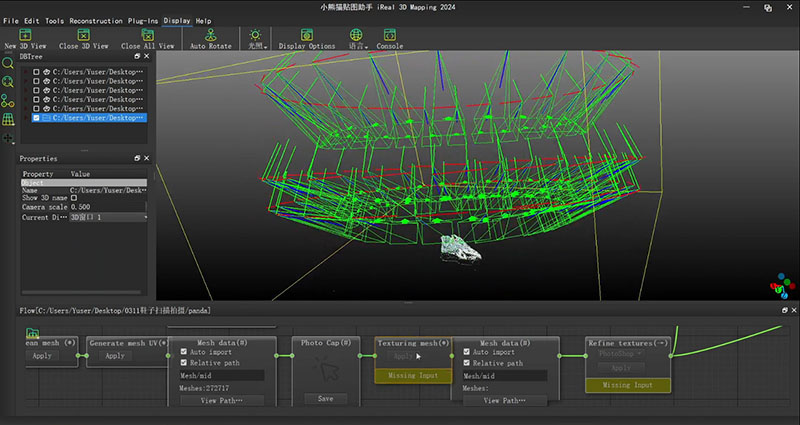This screenshot has height=425, width=800.
Task: Open the 语言 language dropdown in toolbar
Action: (x=357, y=39)
